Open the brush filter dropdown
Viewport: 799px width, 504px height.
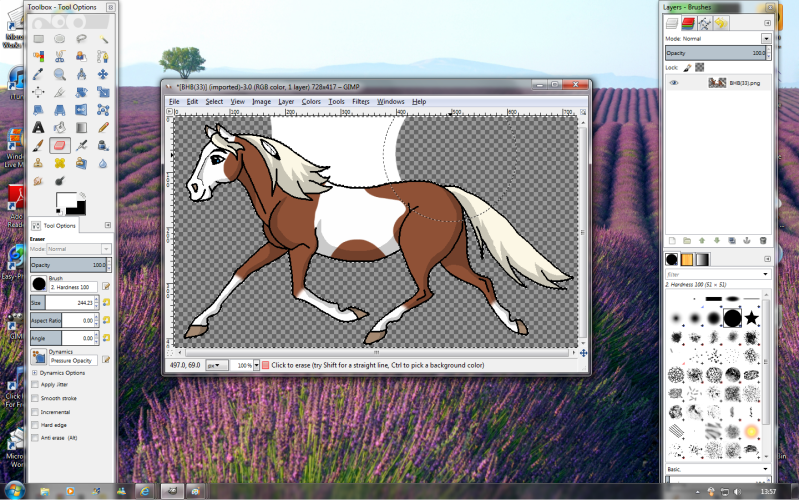[x=765, y=274]
